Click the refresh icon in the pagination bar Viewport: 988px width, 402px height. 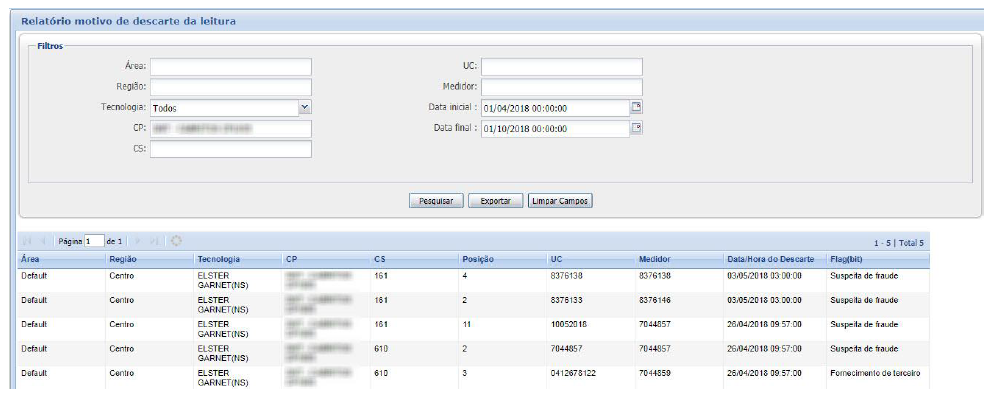[x=176, y=241]
